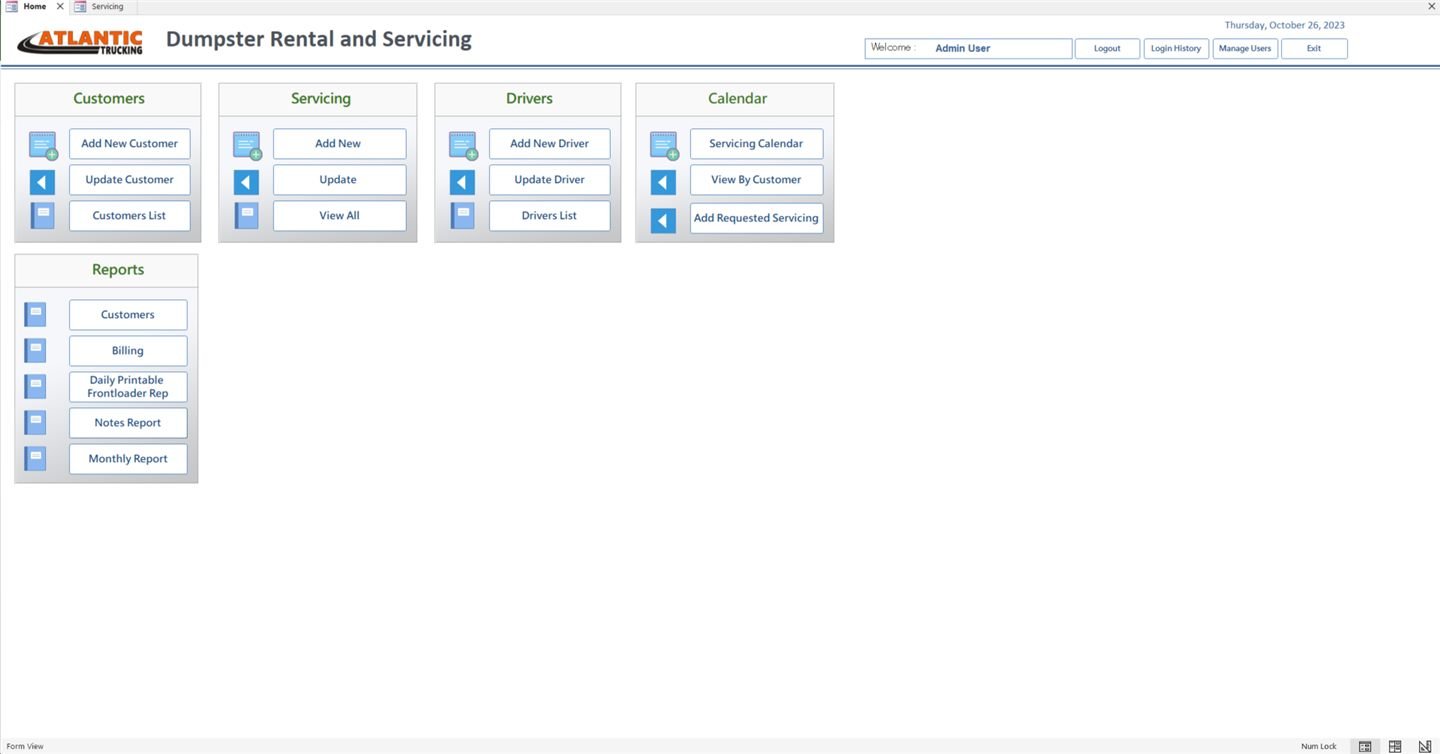Screen dimensions: 1440x754
Task: Click the notebook icon beside Monthly Report
Action: click(x=35, y=458)
